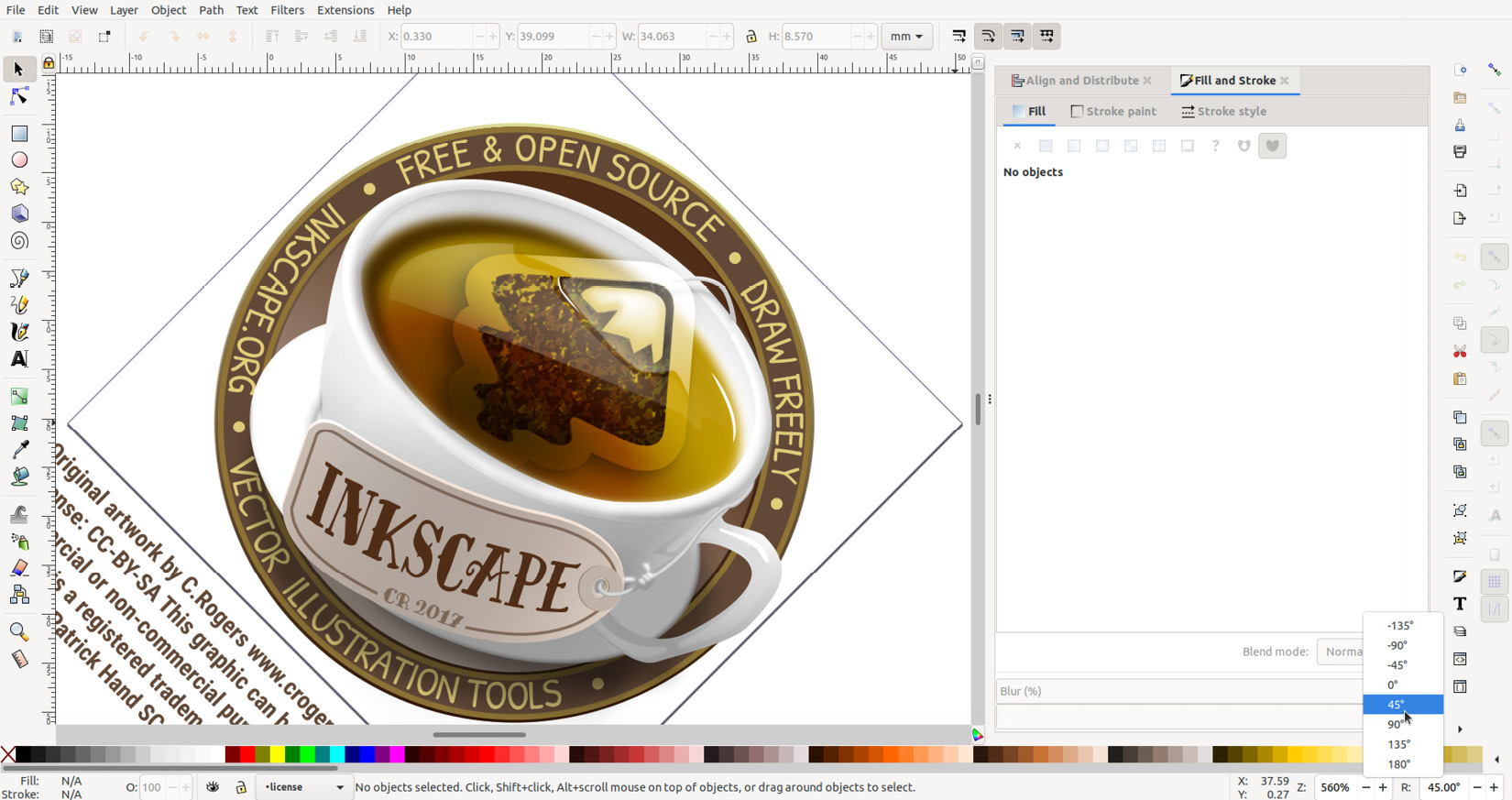Image resolution: width=1512 pixels, height=800 pixels.
Task: Select the Text tool
Action: pyautogui.click(x=18, y=358)
